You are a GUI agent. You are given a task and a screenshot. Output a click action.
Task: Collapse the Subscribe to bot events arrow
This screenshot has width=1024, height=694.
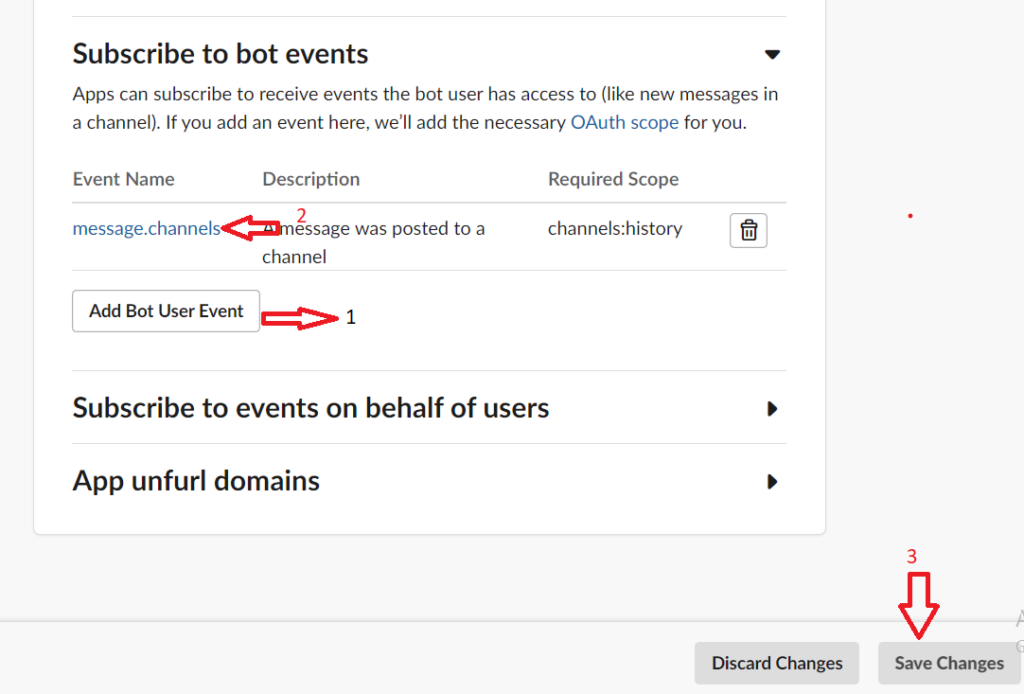click(771, 54)
